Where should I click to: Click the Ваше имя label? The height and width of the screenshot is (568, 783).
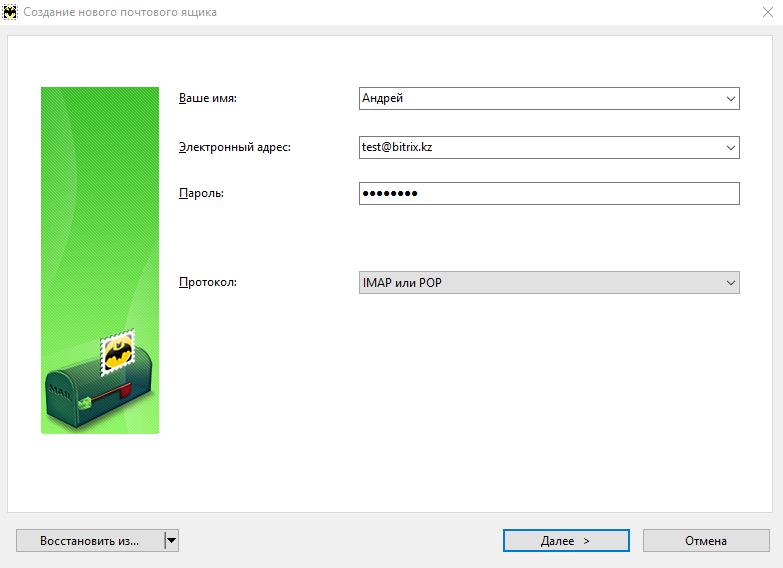click(208, 98)
